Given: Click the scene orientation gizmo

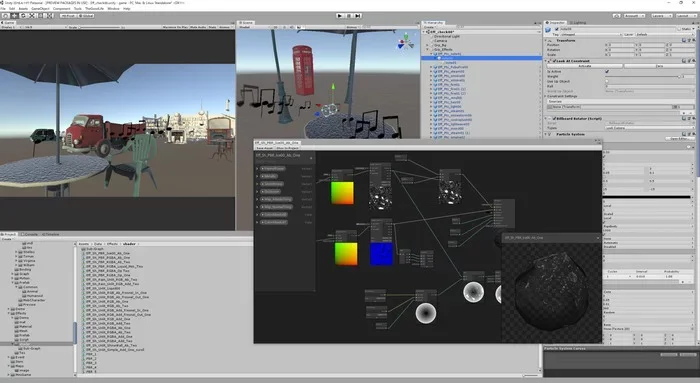Looking at the screenshot, I should [406, 41].
